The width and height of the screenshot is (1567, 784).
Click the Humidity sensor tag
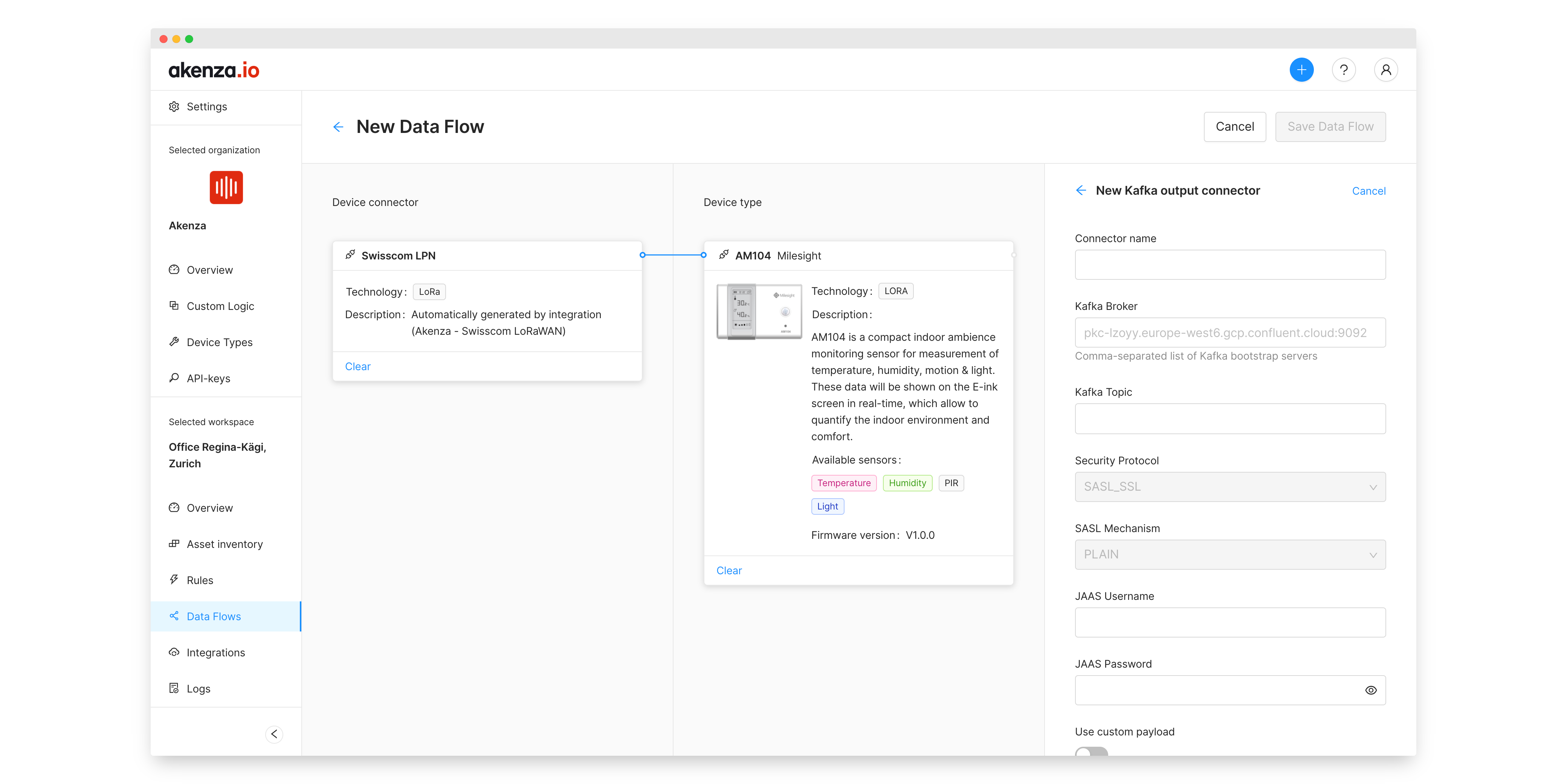(x=907, y=483)
